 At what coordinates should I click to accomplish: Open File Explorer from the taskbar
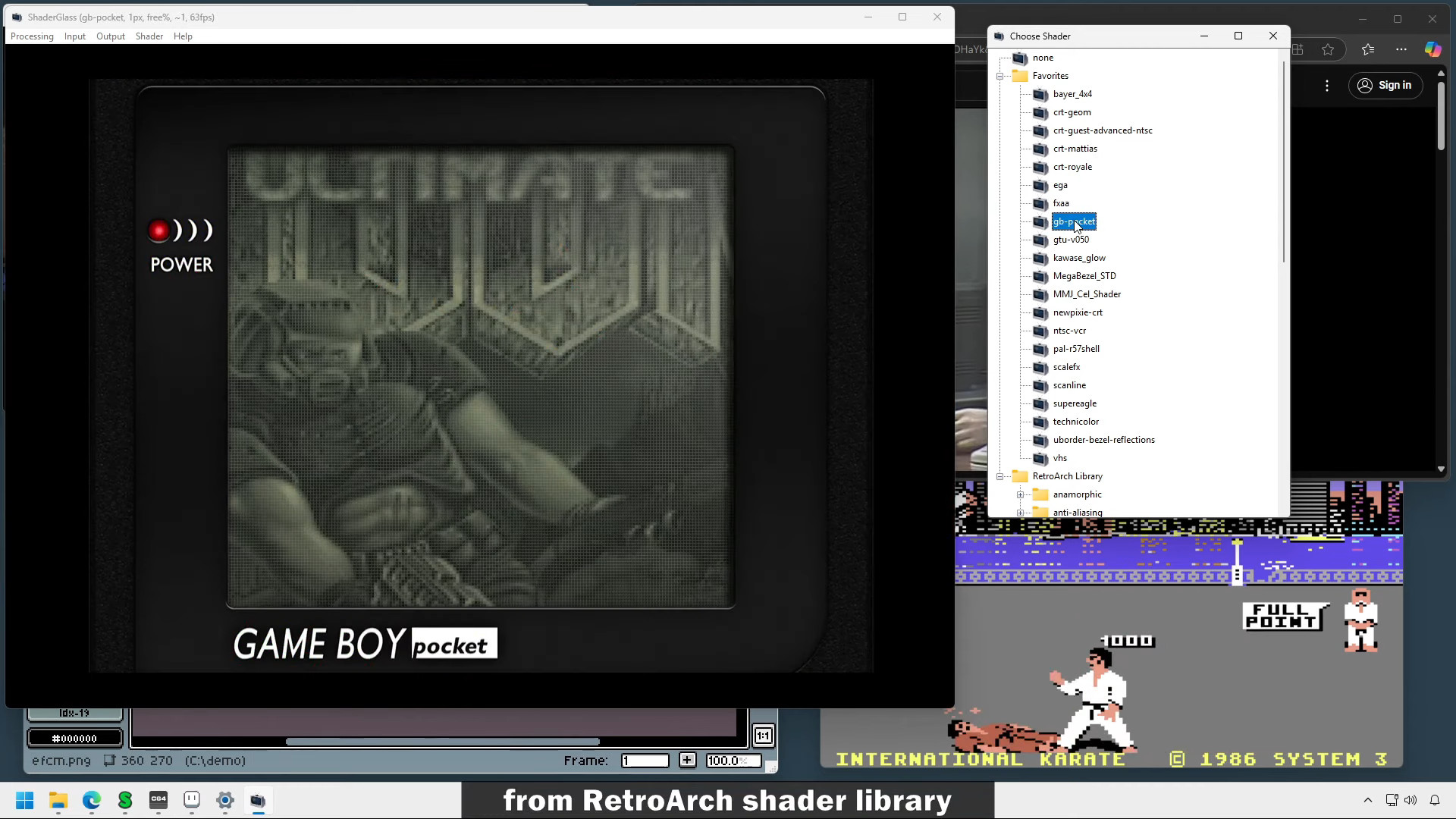coord(58,800)
